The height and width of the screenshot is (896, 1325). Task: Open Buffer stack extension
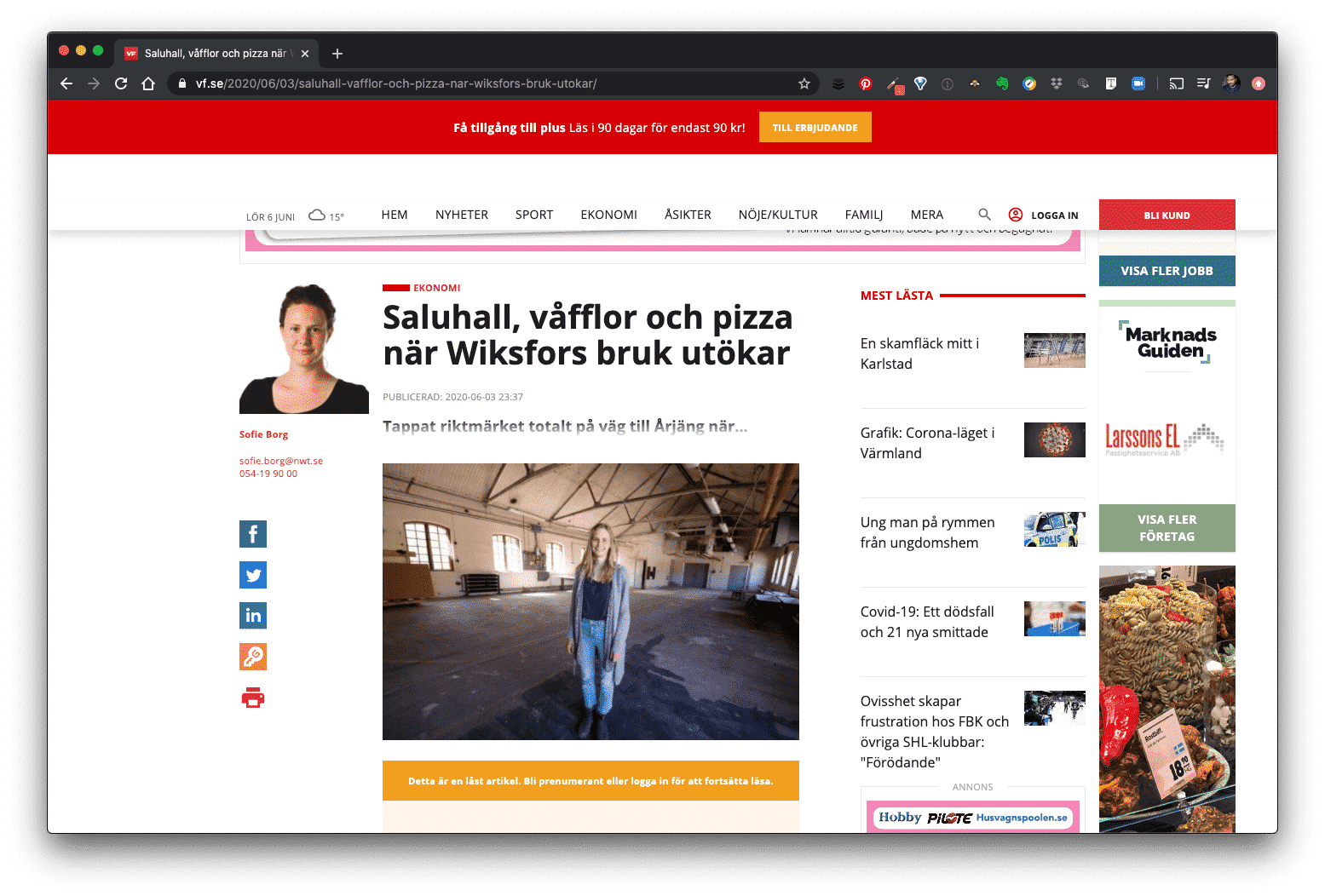pyautogui.click(x=838, y=83)
